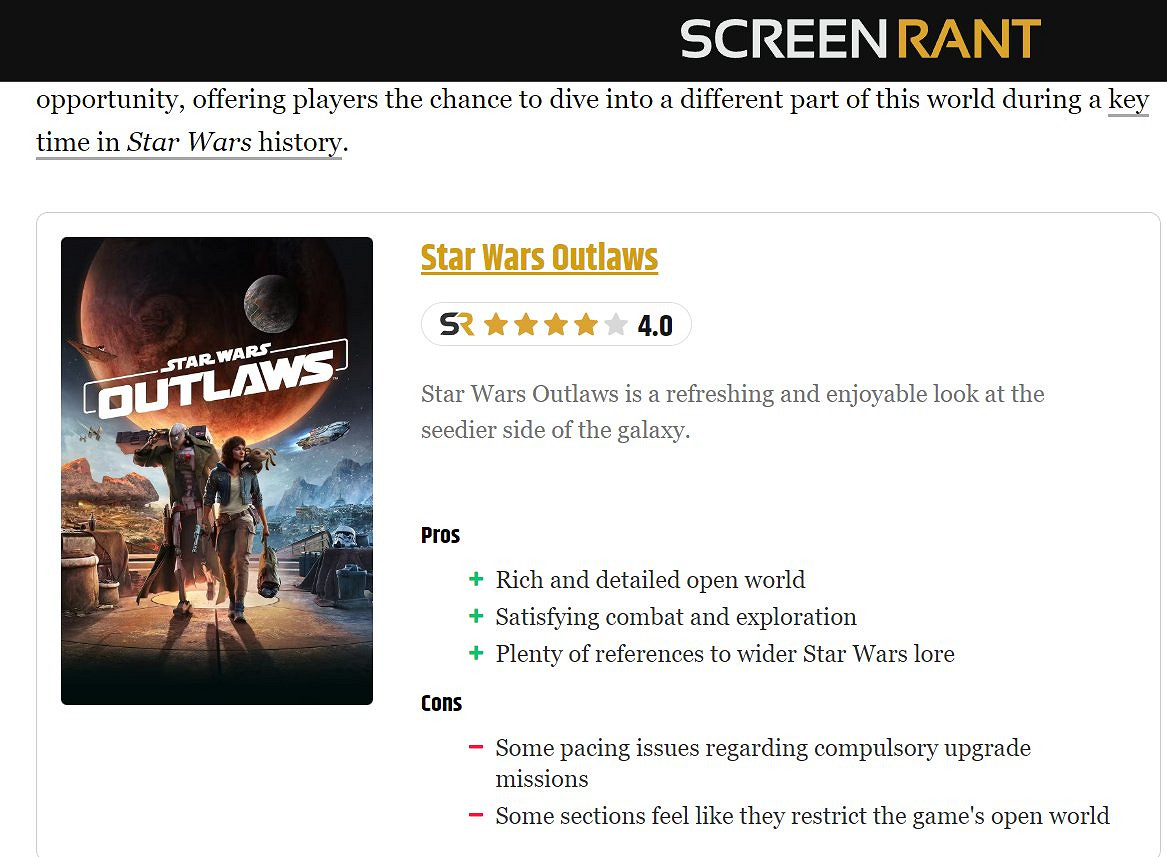The height and width of the screenshot is (857, 1167).
Task: Open the Star Wars Outlaws title link
Action: tap(539, 258)
